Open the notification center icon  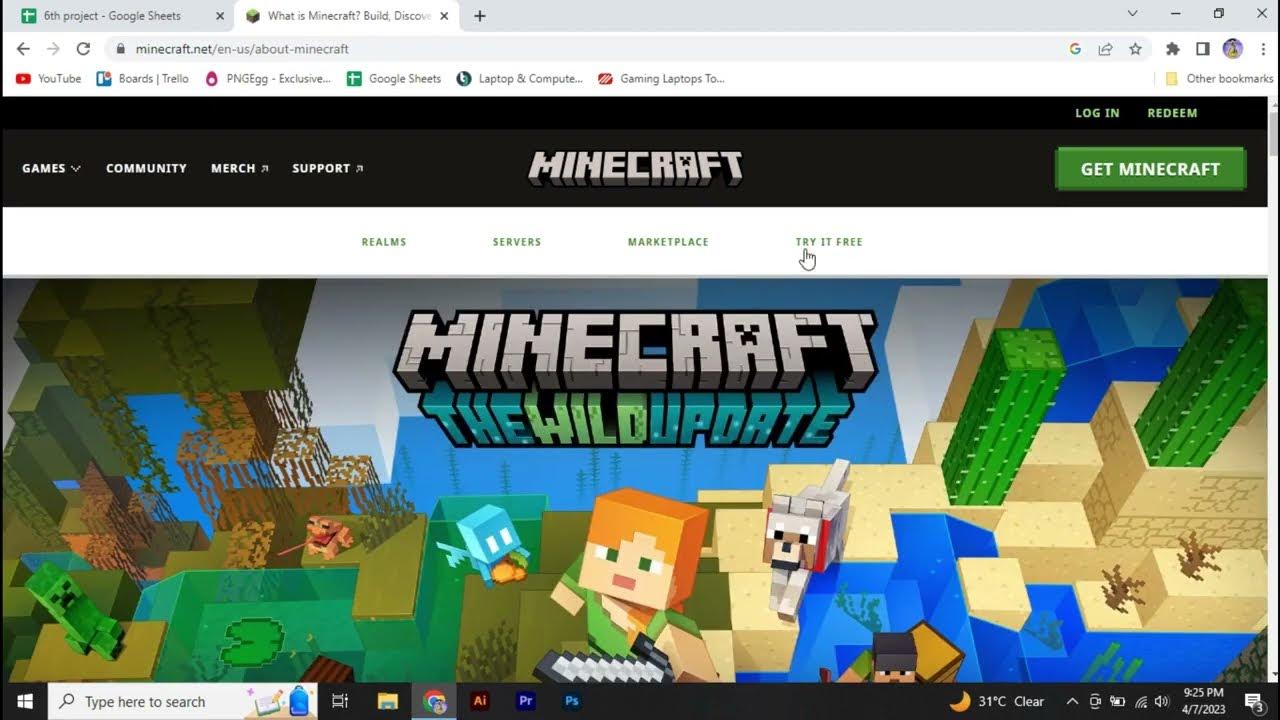pos(1255,702)
